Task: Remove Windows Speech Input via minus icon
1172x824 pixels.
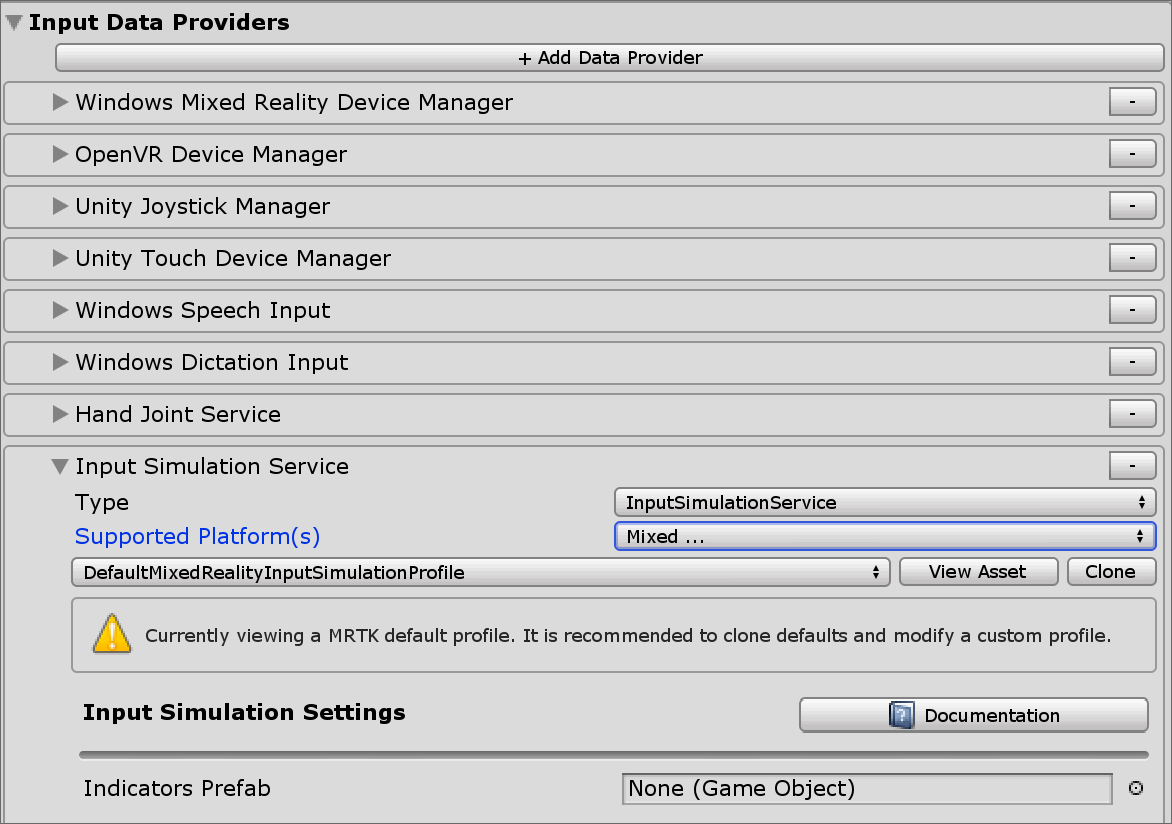Action: click(x=1131, y=310)
